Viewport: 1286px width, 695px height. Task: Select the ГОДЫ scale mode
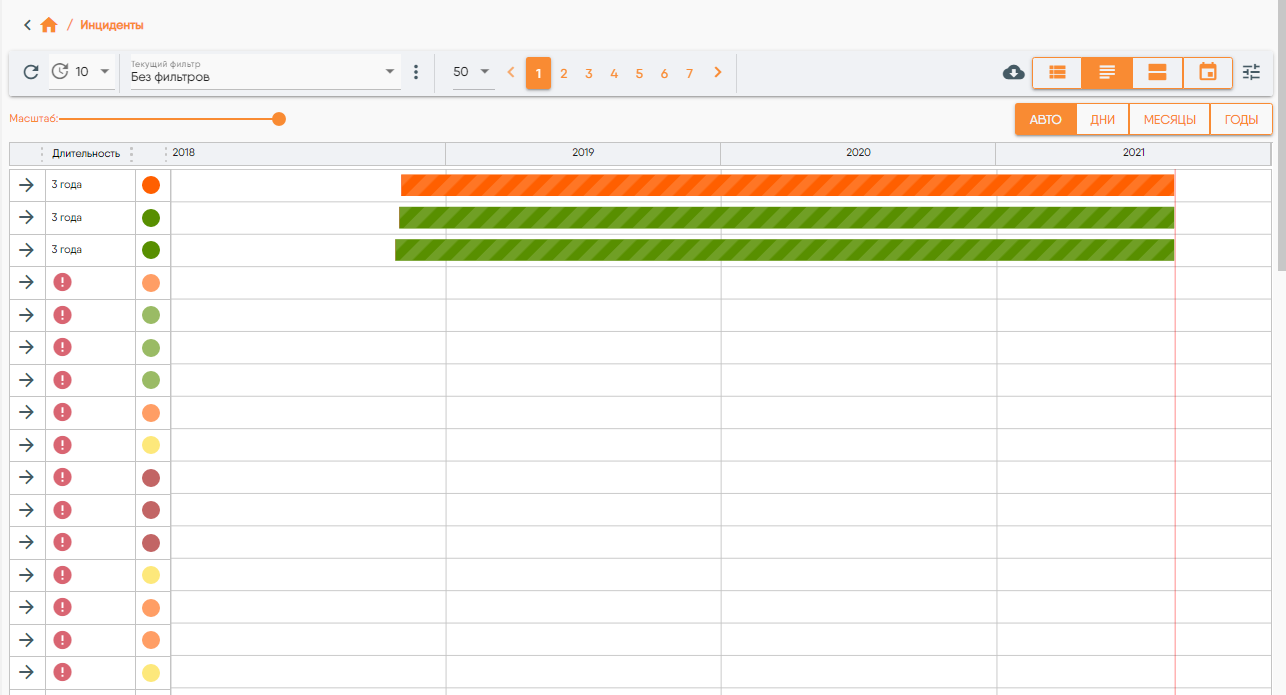(1241, 119)
